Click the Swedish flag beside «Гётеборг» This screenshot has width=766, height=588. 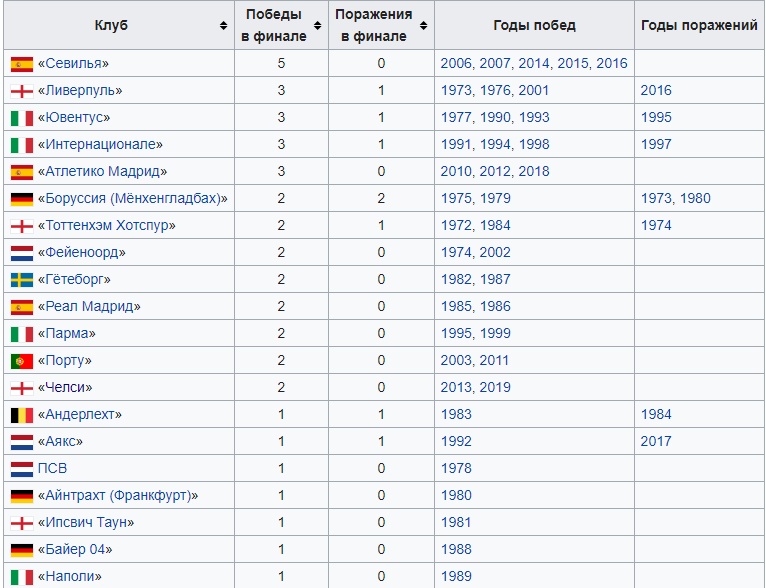pos(22,280)
